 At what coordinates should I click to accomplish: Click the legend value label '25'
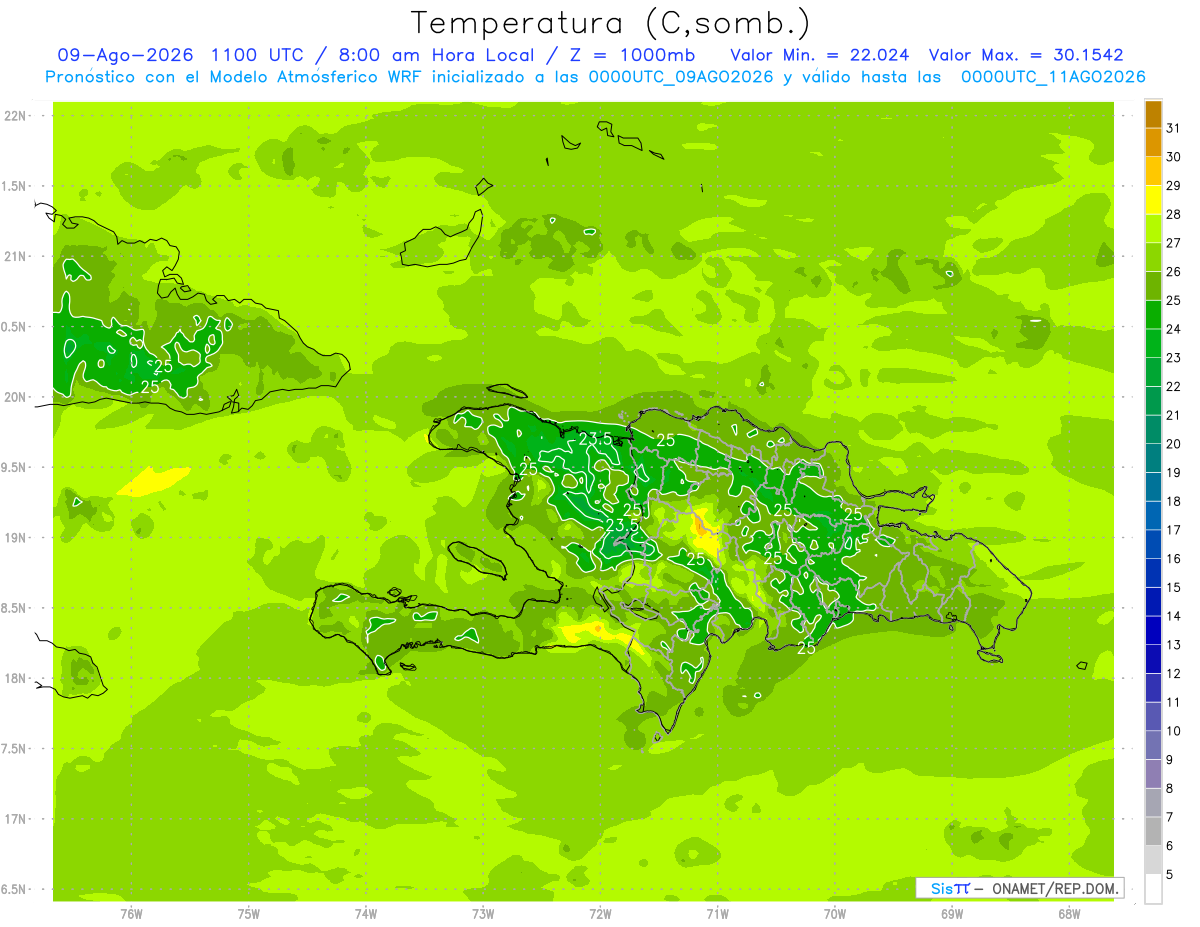point(1173,300)
